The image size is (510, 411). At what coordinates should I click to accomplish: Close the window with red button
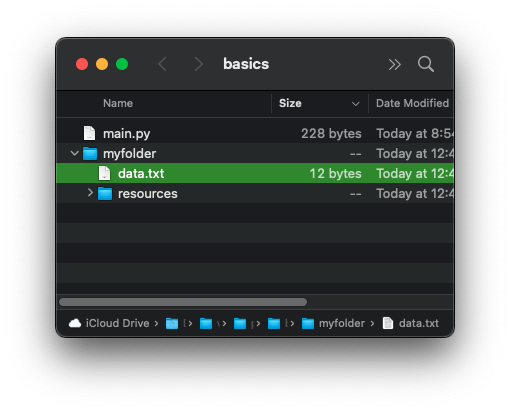(82, 64)
